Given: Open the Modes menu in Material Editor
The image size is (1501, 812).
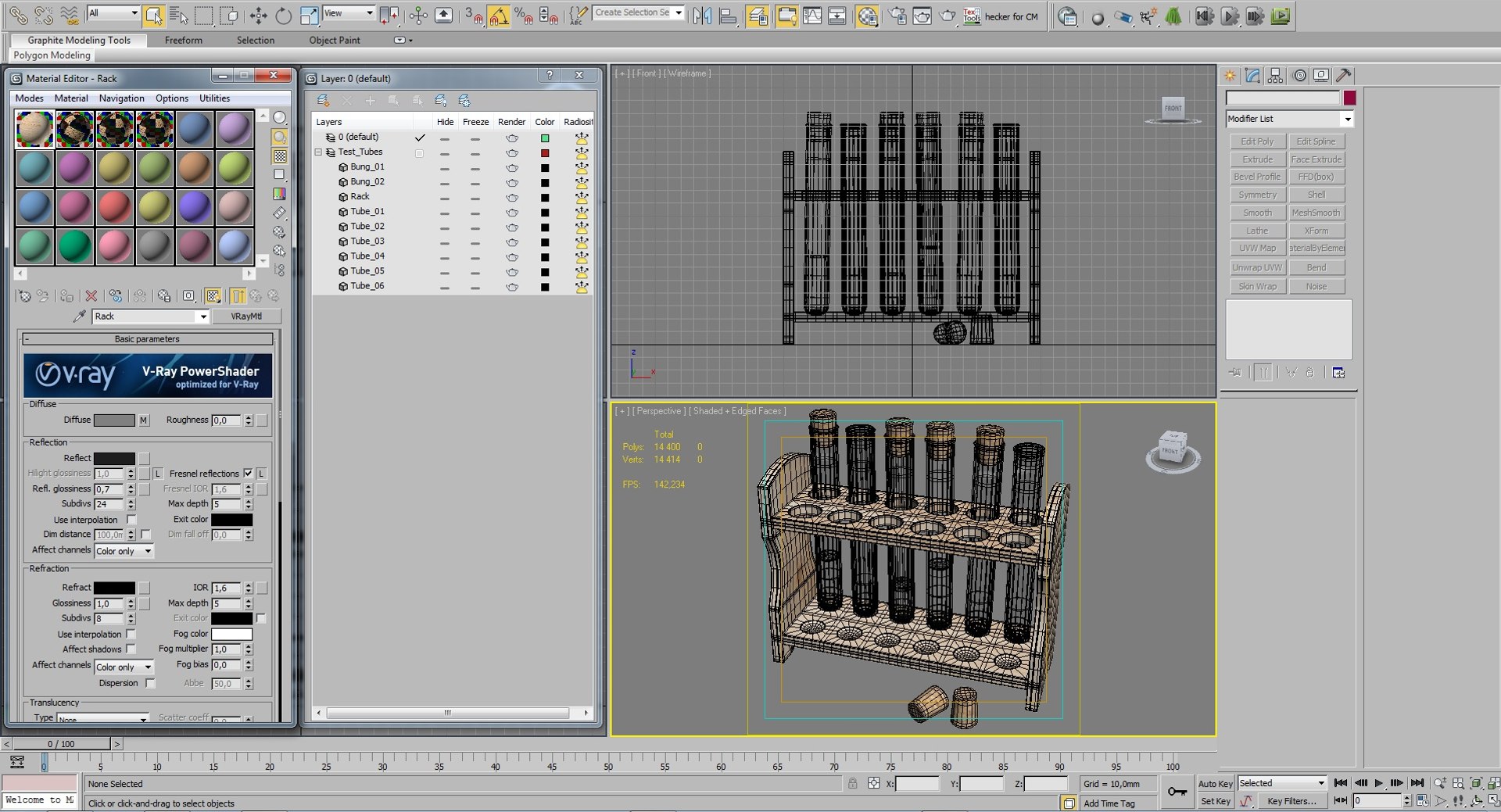Looking at the screenshot, I should point(29,98).
